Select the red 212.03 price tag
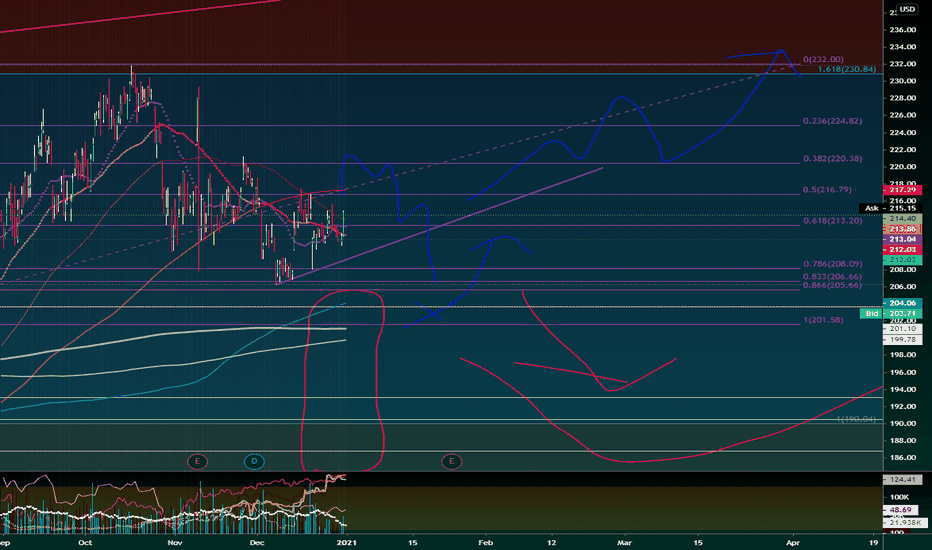The width and height of the screenshot is (932, 550). coord(903,250)
